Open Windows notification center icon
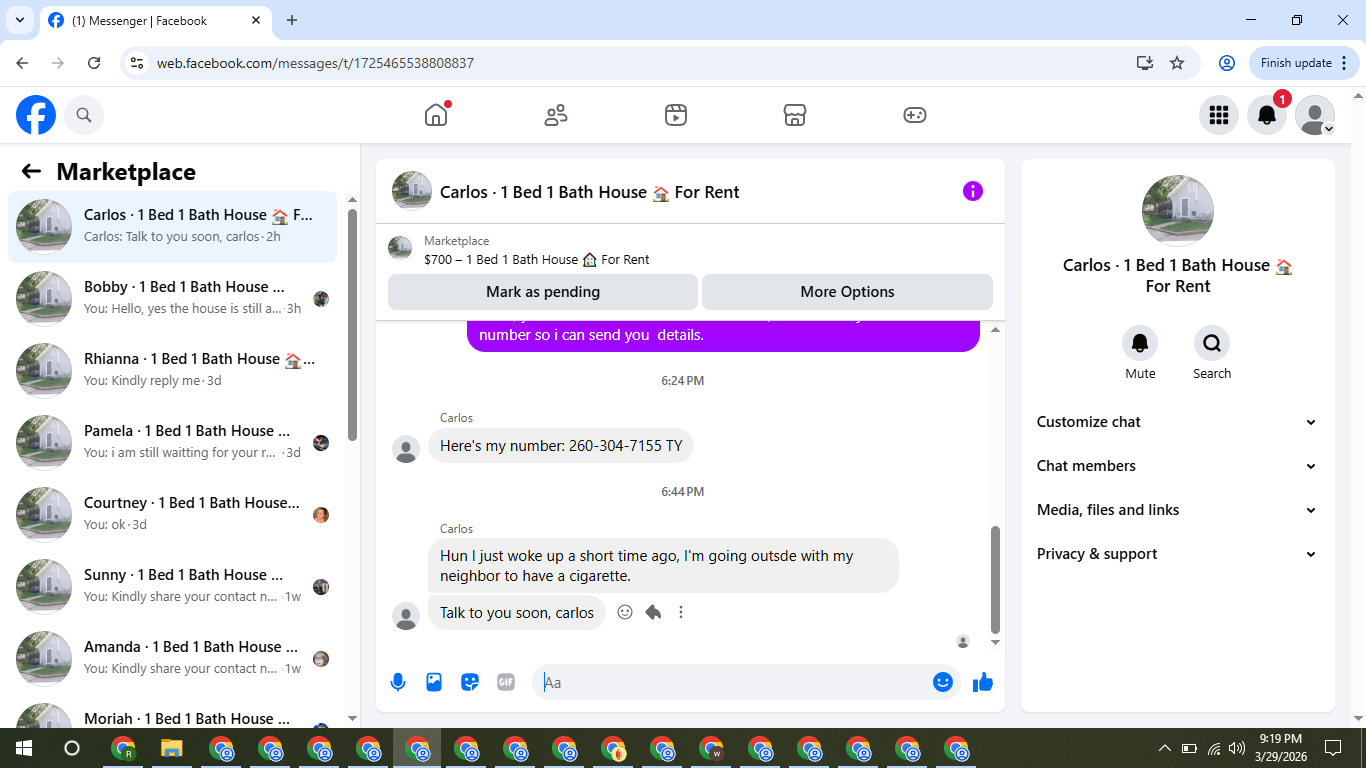This screenshot has height=768, width=1366. (x=1333, y=748)
